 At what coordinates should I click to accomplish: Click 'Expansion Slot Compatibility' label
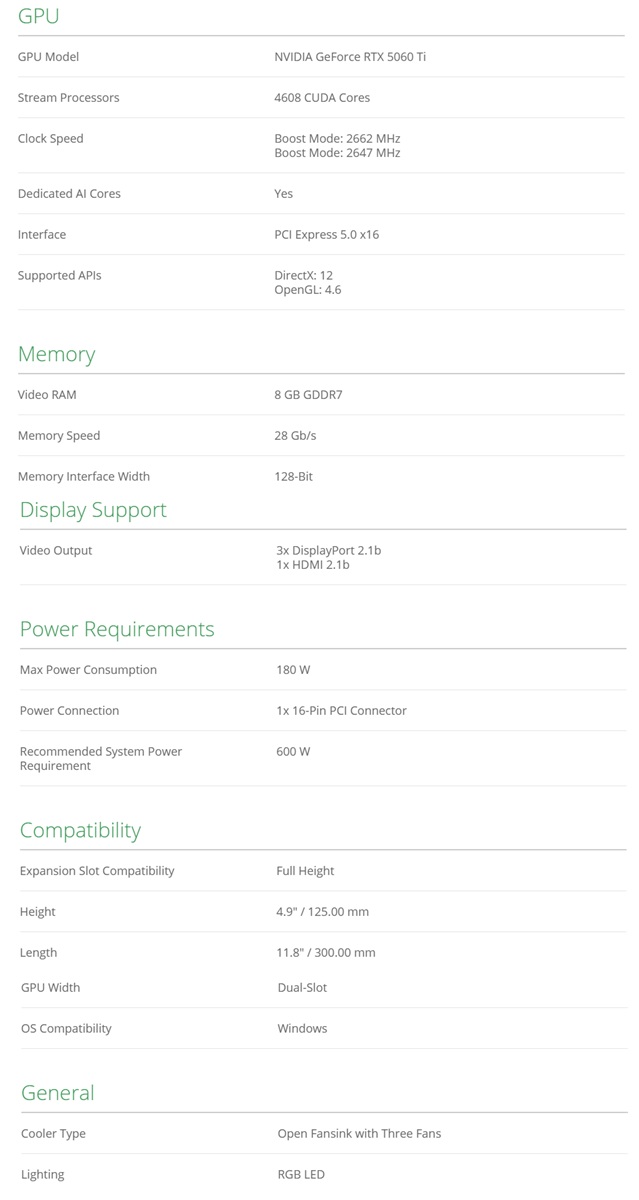tap(97, 871)
